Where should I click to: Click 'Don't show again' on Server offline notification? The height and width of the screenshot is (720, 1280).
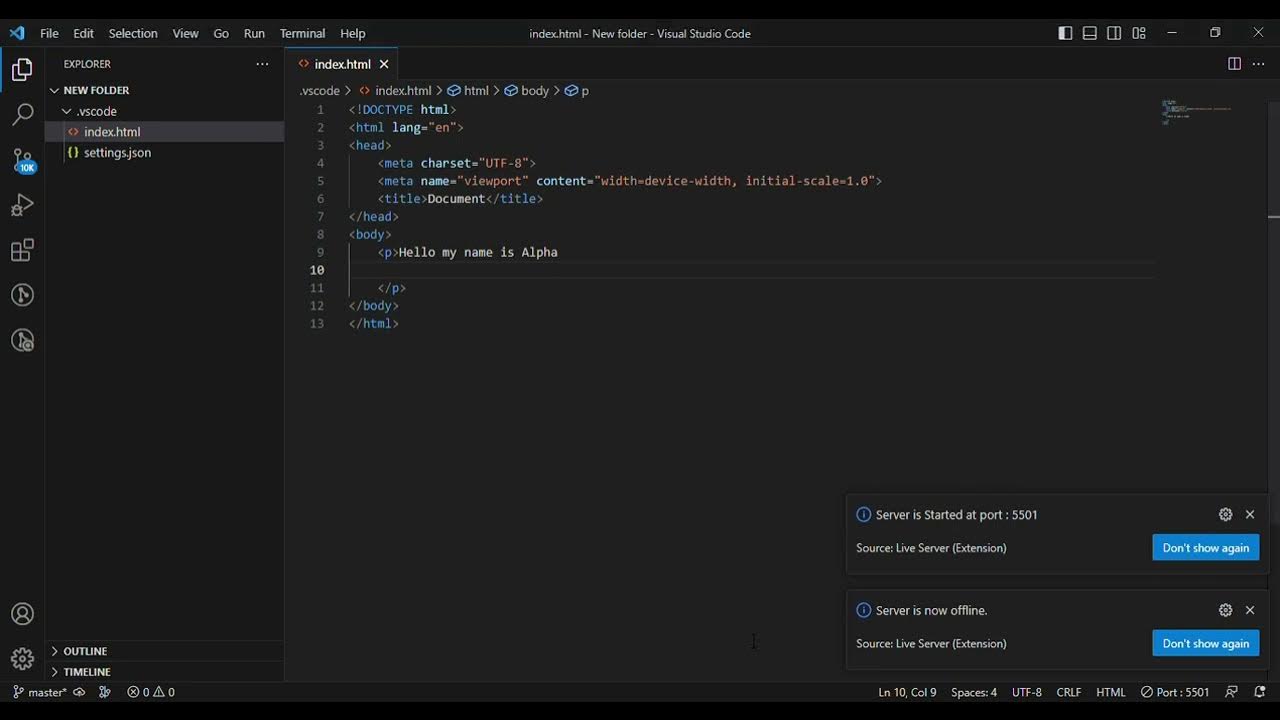1205,643
